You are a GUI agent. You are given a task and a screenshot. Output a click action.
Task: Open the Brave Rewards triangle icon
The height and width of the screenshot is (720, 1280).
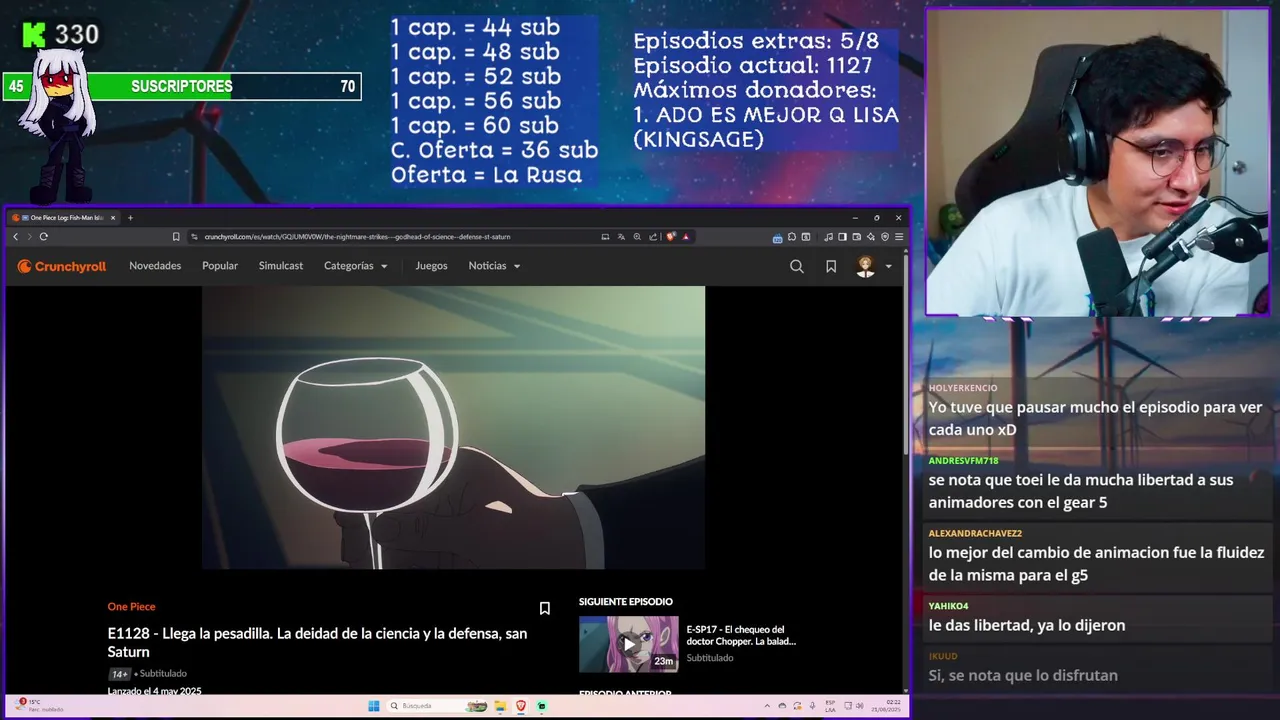pyautogui.click(x=686, y=237)
